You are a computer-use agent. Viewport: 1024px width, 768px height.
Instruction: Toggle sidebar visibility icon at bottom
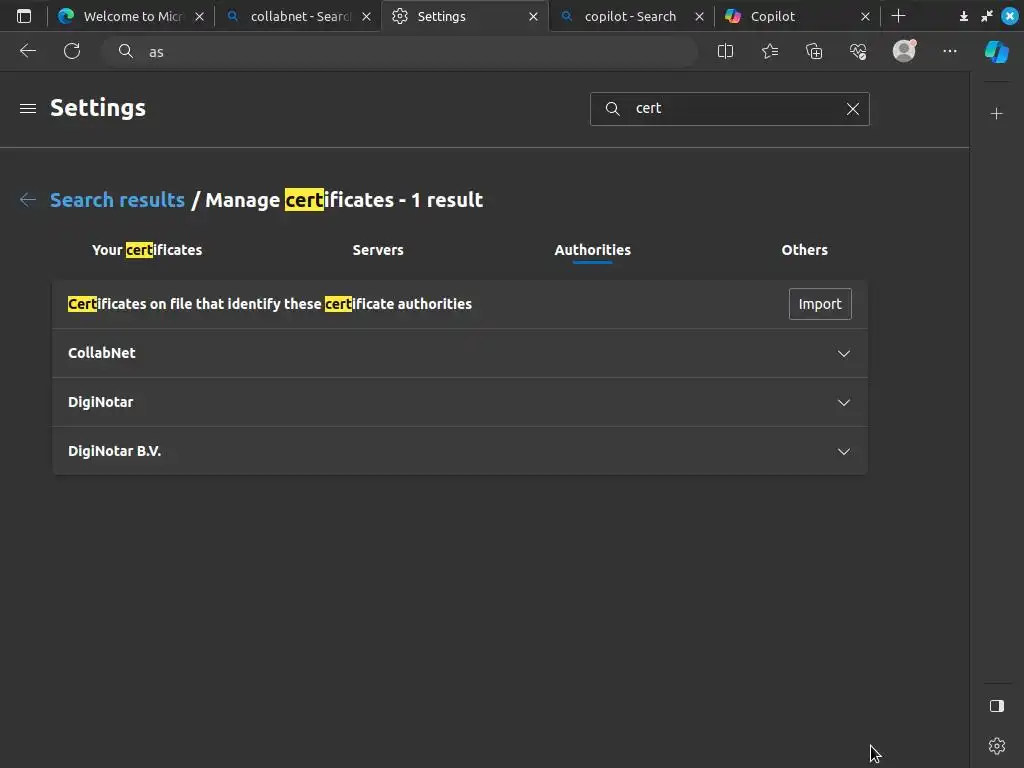point(997,706)
